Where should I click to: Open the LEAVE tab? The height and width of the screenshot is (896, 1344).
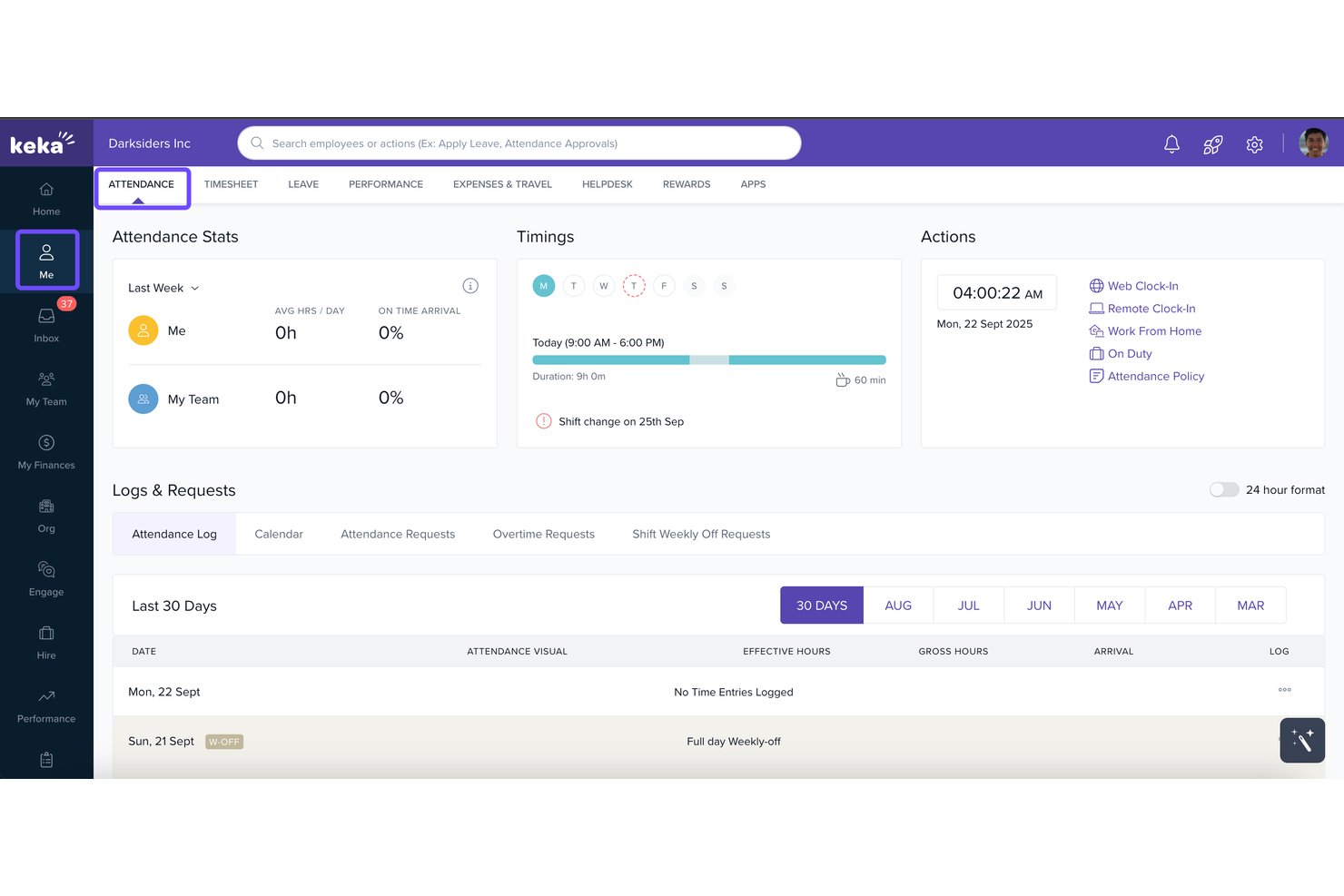click(x=303, y=184)
